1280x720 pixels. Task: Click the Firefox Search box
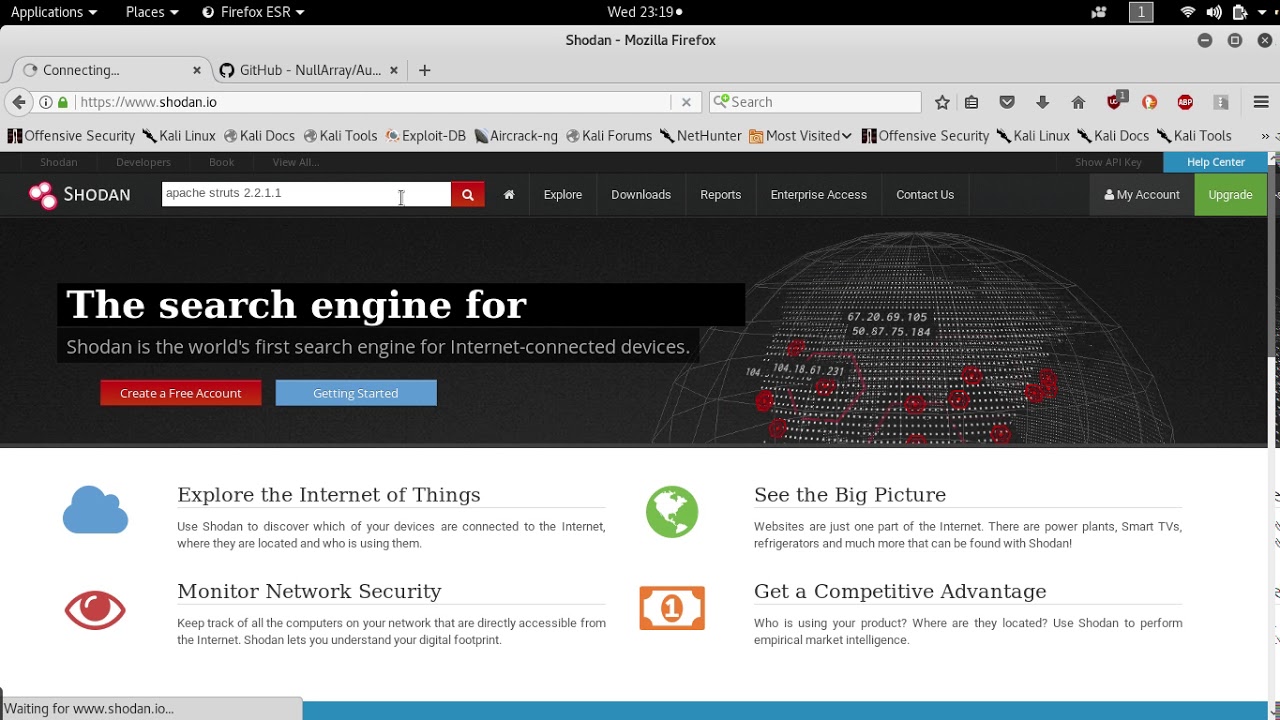click(x=815, y=102)
